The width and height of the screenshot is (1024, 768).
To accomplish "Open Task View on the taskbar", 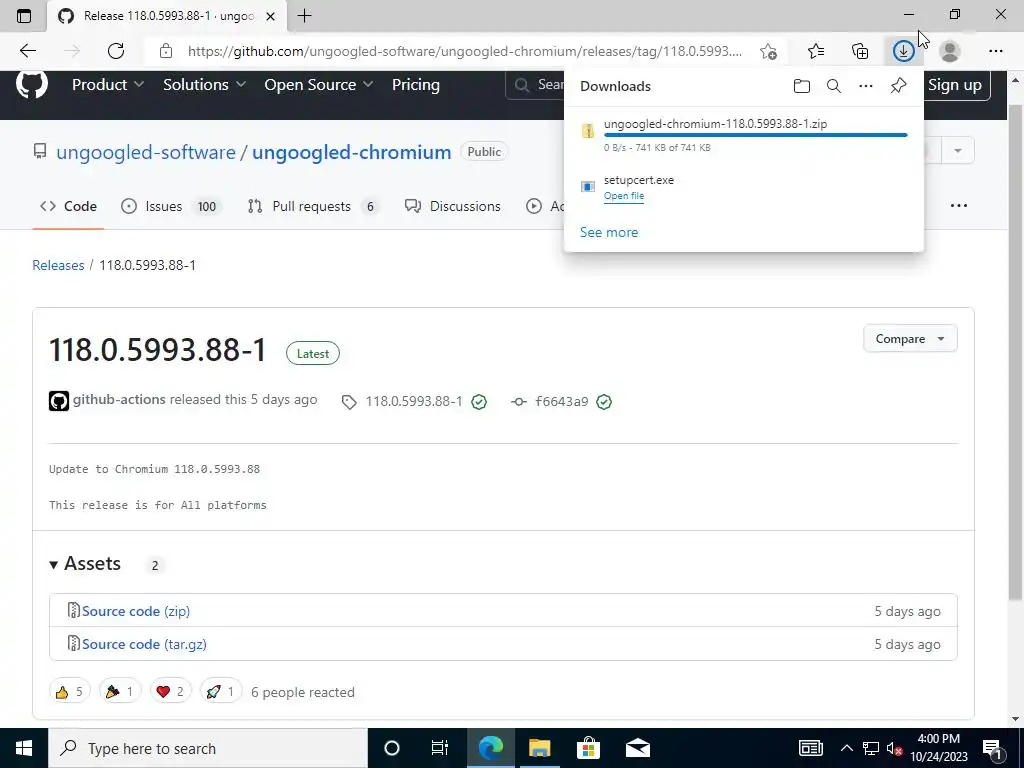I will click(x=440, y=748).
